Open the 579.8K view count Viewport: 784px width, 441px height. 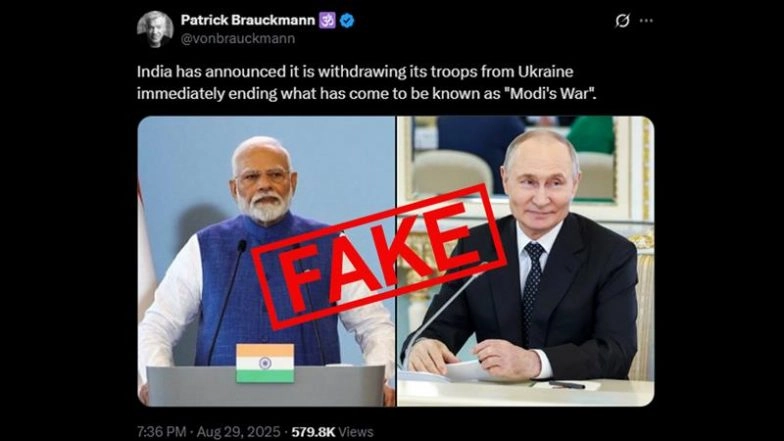314,432
